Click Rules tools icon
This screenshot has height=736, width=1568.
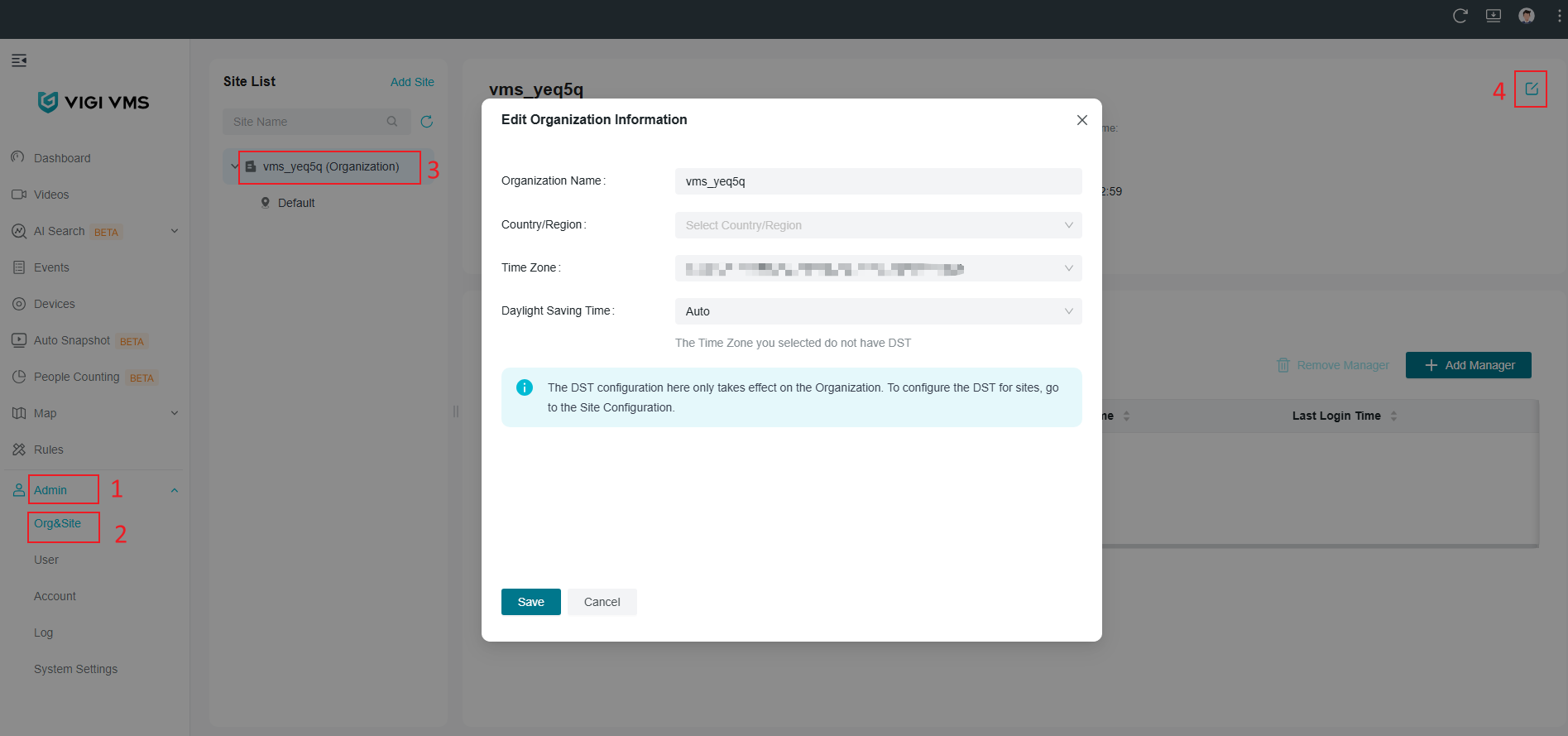coord(18,450)
